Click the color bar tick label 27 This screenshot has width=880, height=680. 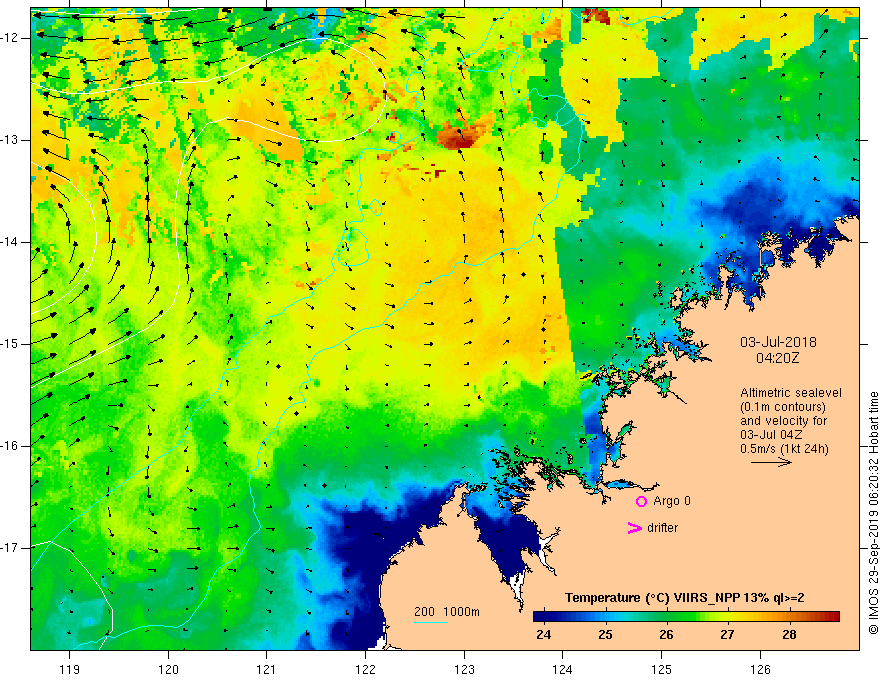(727, 635)
